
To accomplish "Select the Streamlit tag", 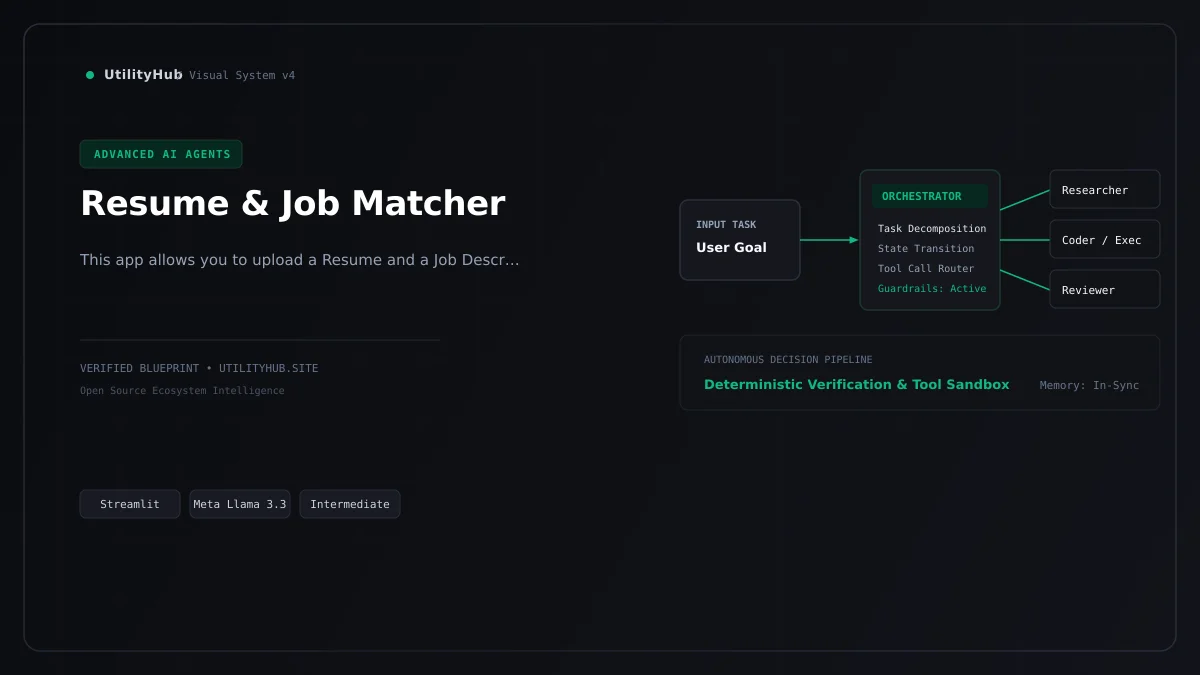I will [130, 504].
